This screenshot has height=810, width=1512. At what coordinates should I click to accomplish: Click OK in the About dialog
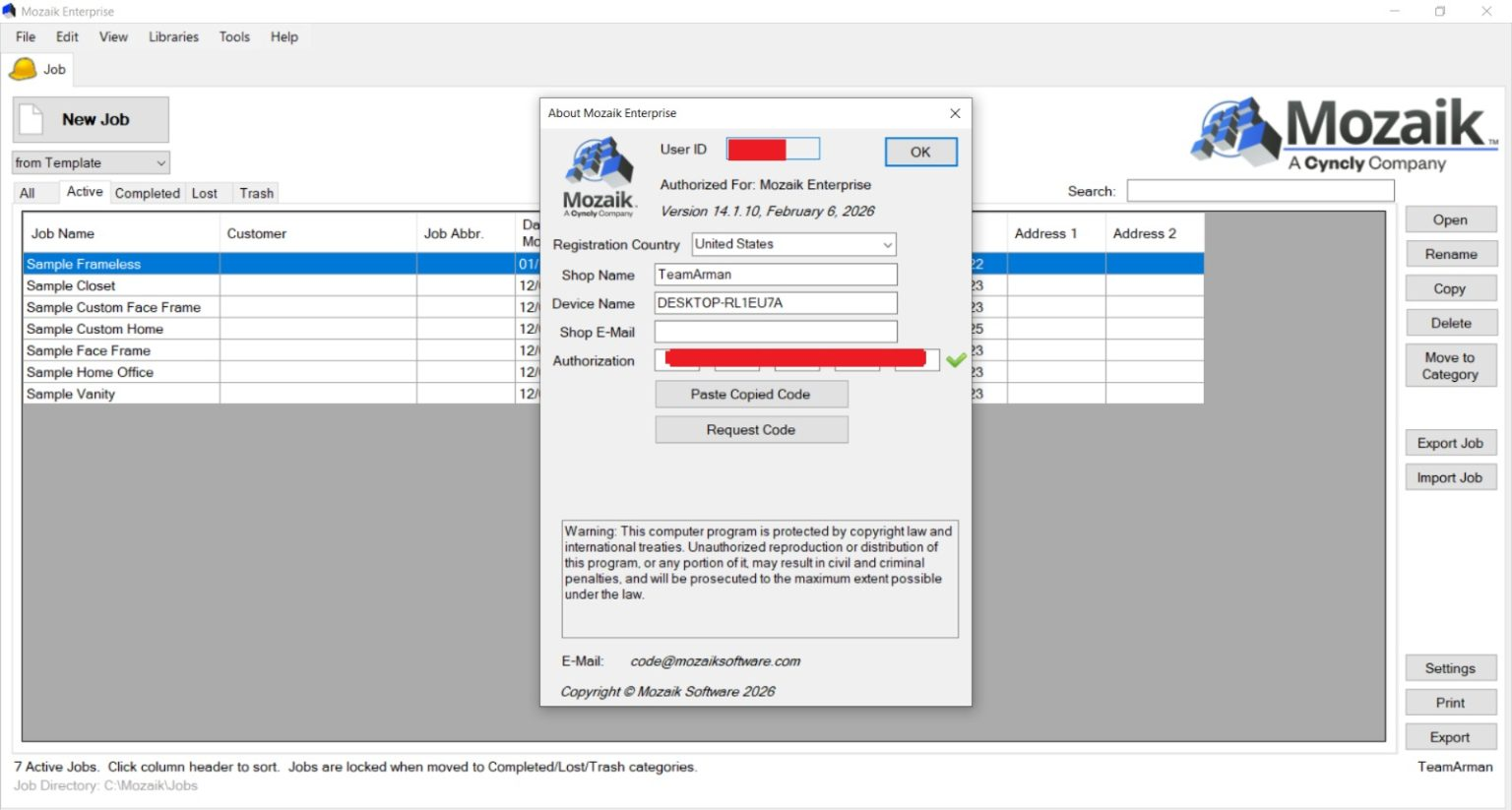point(920,152)
